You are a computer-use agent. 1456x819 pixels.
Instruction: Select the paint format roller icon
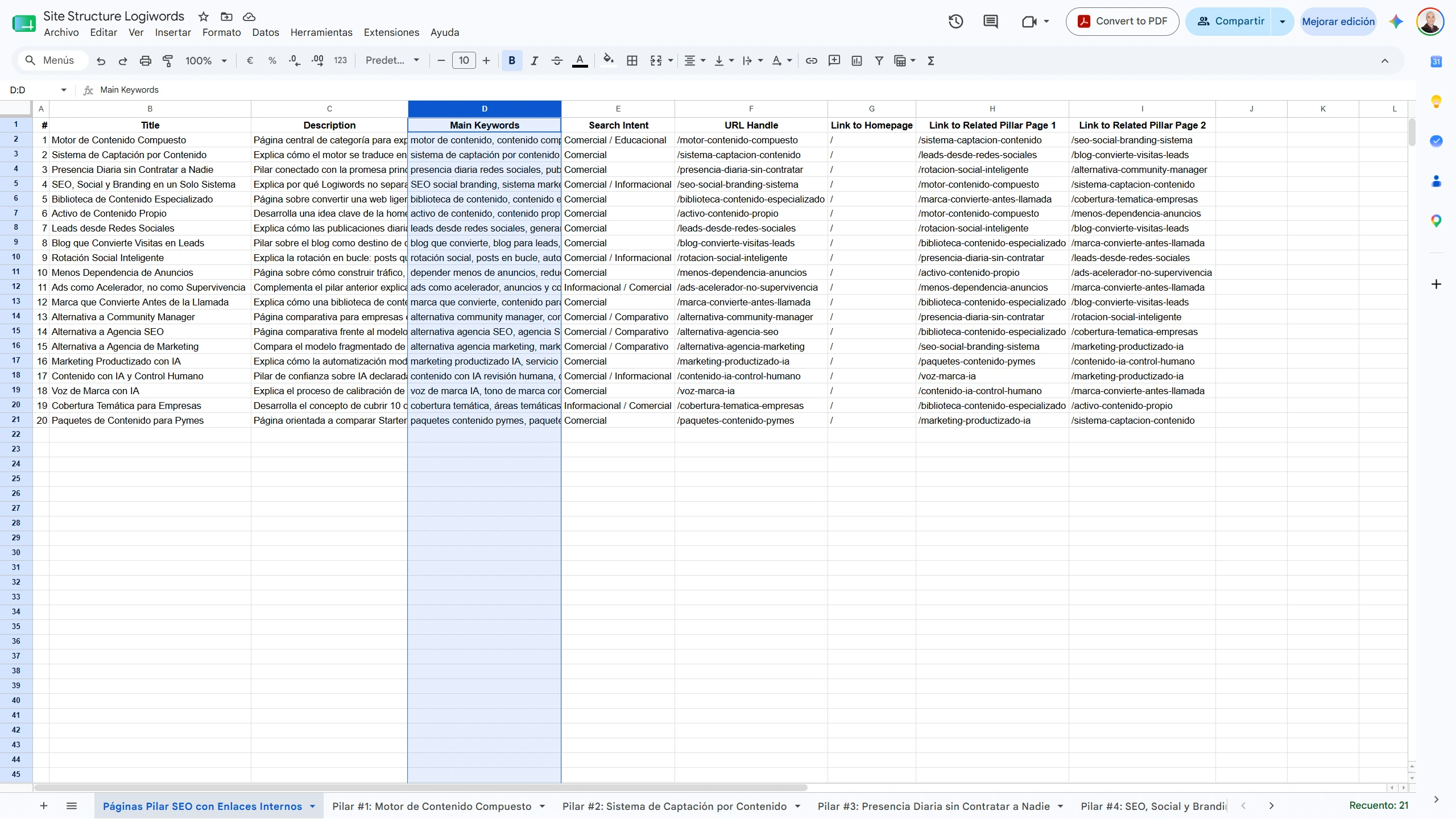click(168, 61)
